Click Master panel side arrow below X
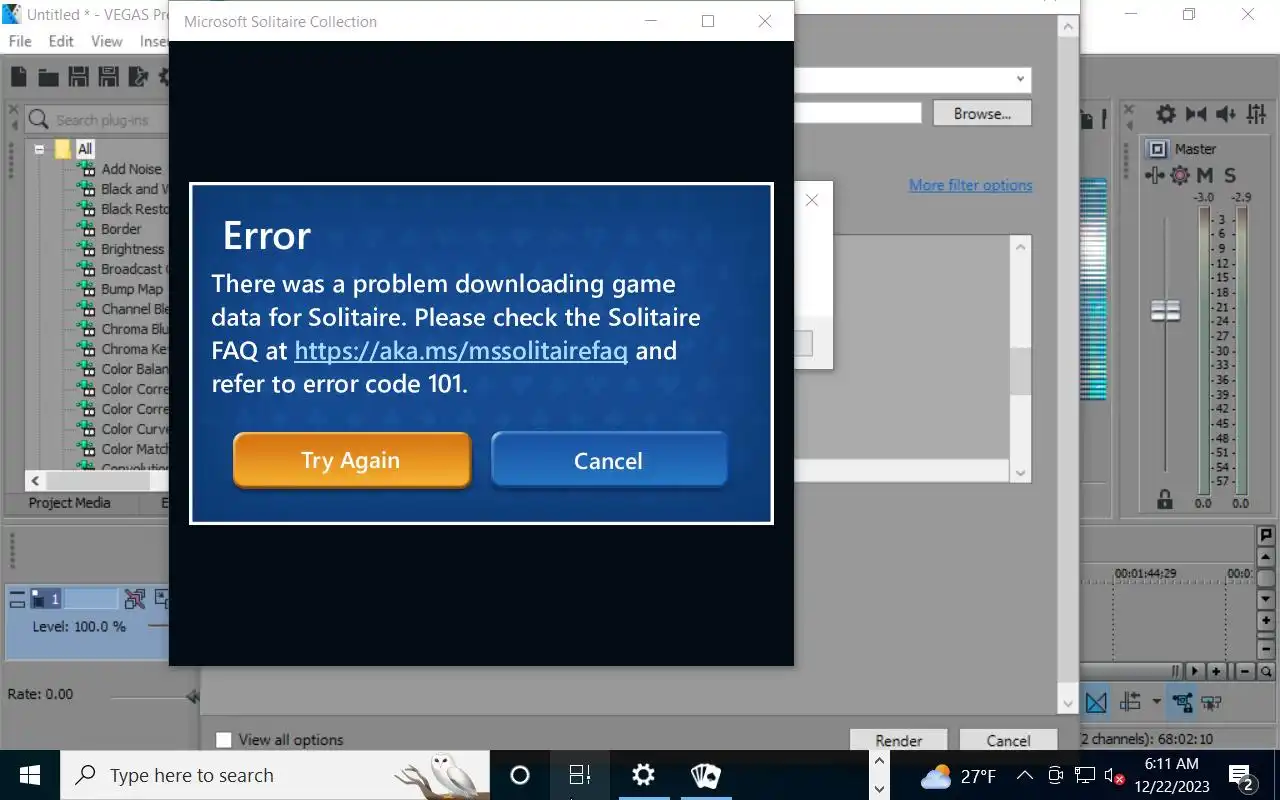Screen dimensions: 1280x800 1128,125
